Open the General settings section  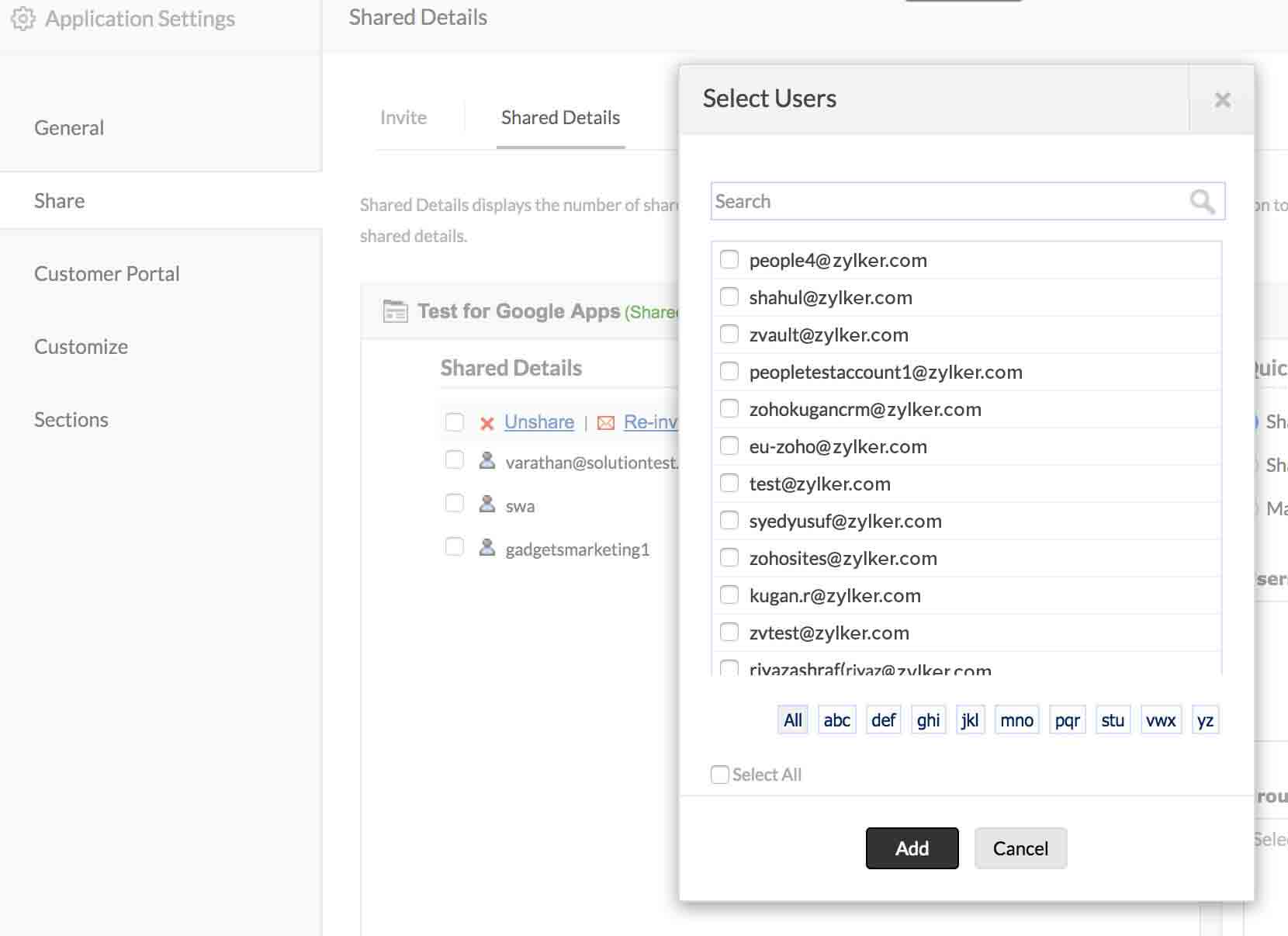click(x=69, y=128)
